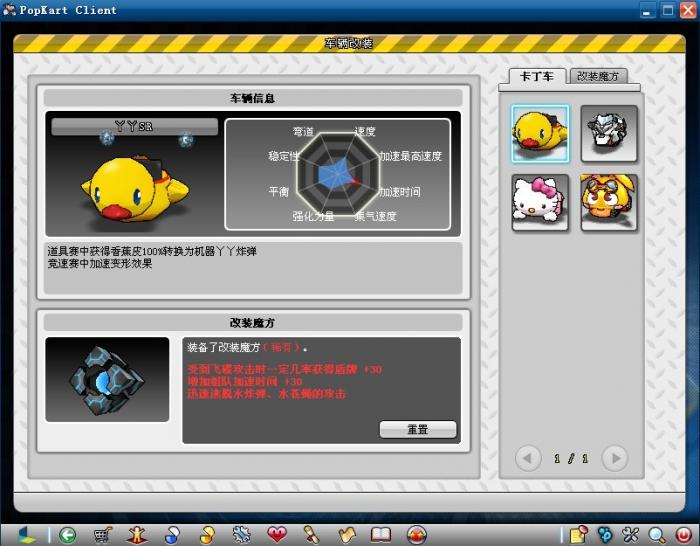Viewport: 700px width, 546px height.
Task: Click the 加速最高速度 stat label
Action: coord(411,156)
